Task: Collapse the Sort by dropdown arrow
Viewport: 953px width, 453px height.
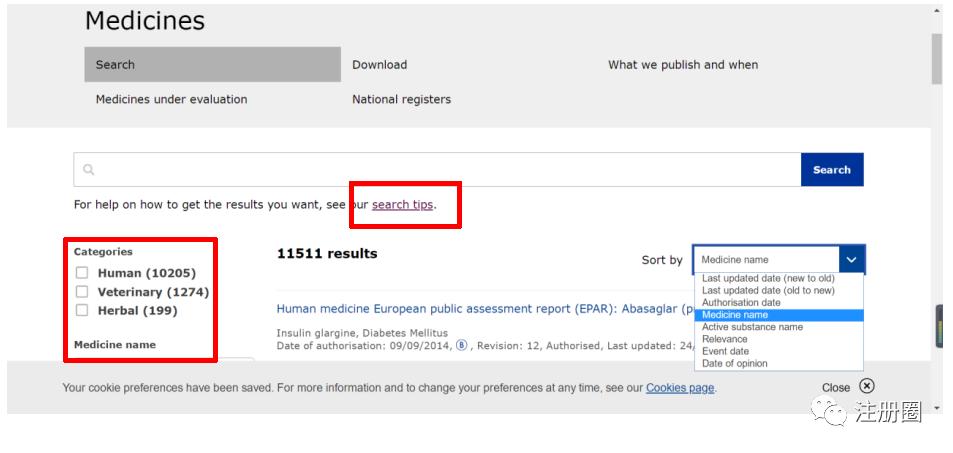Action: click(851, 259)
